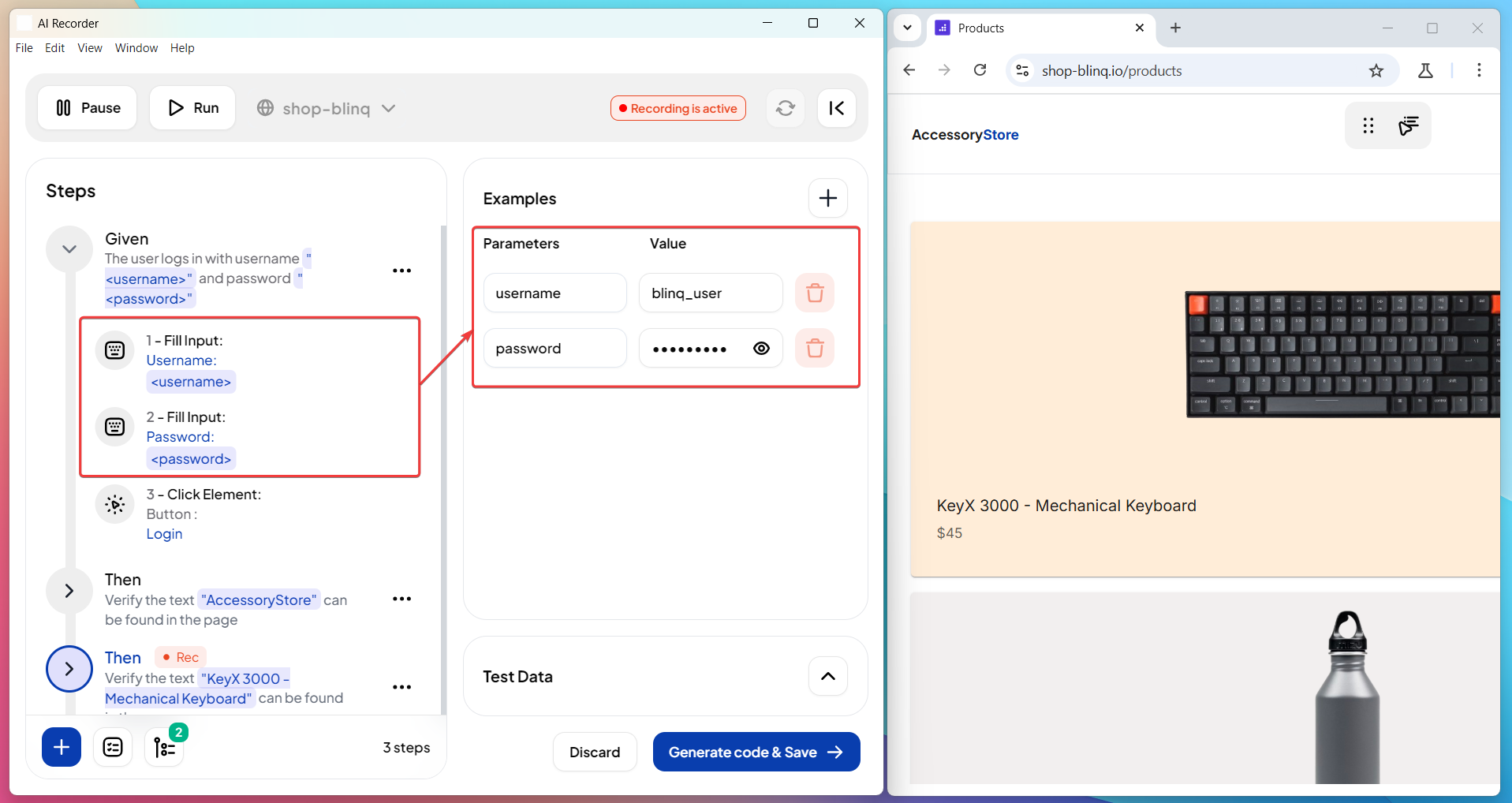Delete the username parameter row
This screenshot has width=1512, height=803.
[815, 293]
